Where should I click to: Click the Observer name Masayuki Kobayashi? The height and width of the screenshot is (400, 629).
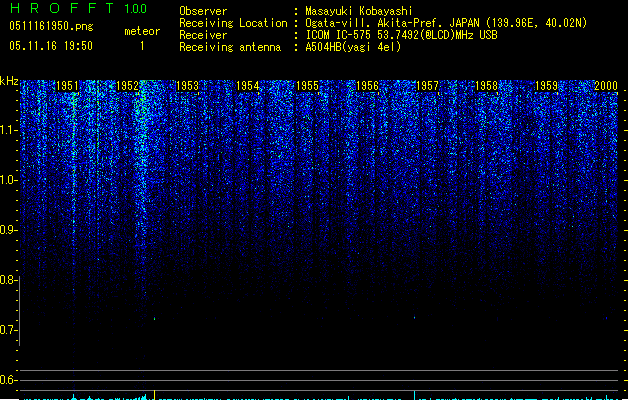359,11
